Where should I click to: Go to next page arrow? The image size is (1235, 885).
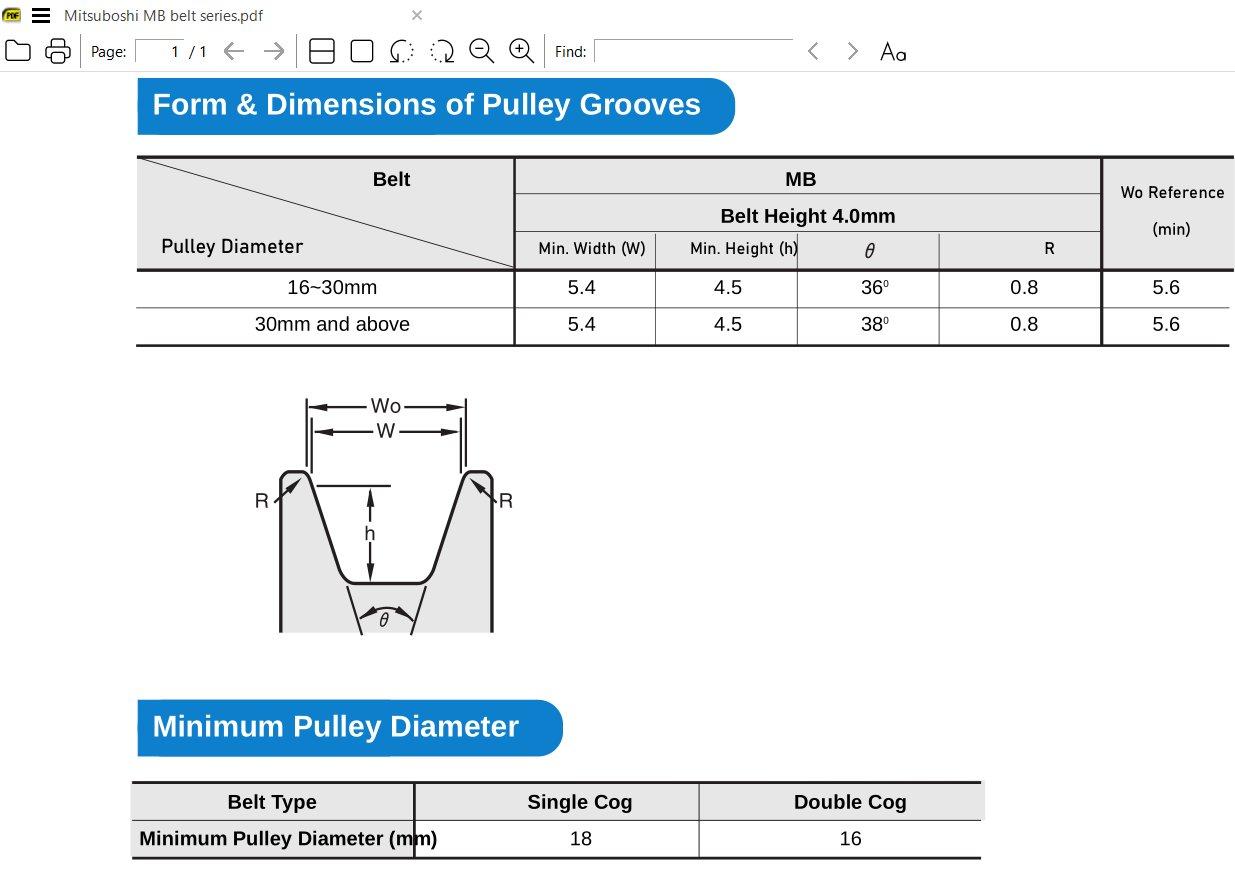click(273, 51)
